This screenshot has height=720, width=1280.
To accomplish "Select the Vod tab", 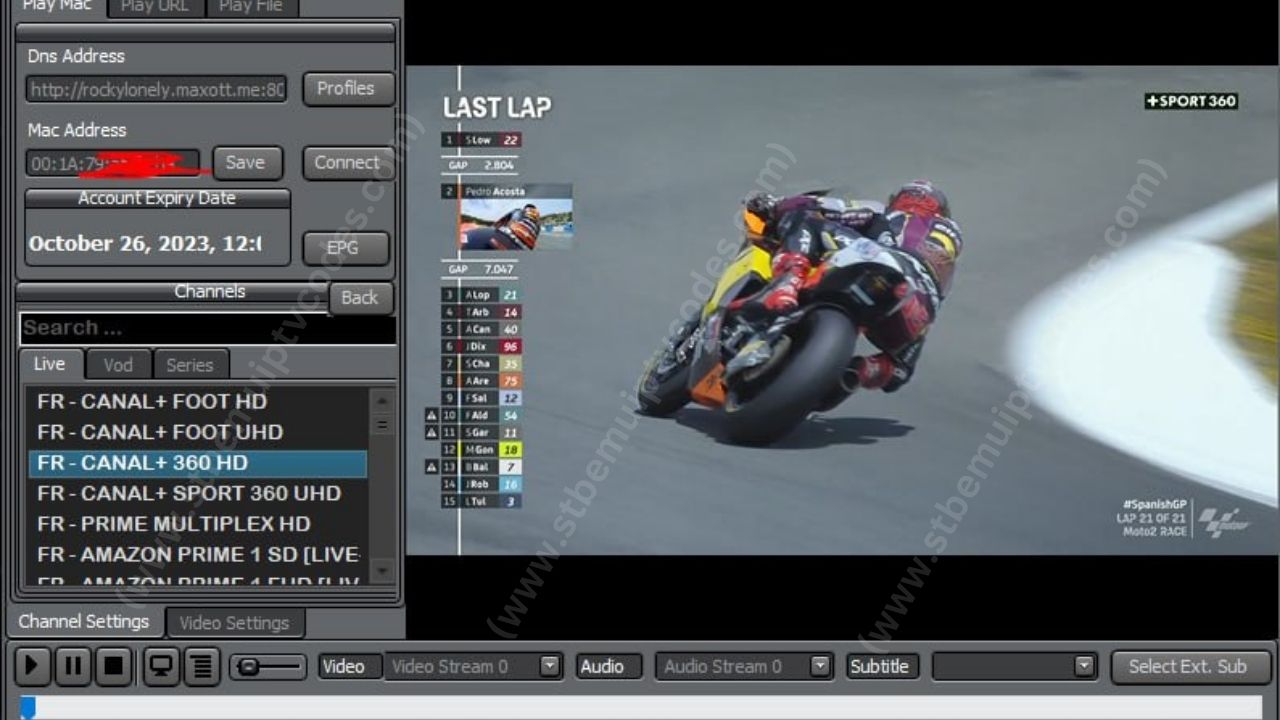I will coord(118,365).
